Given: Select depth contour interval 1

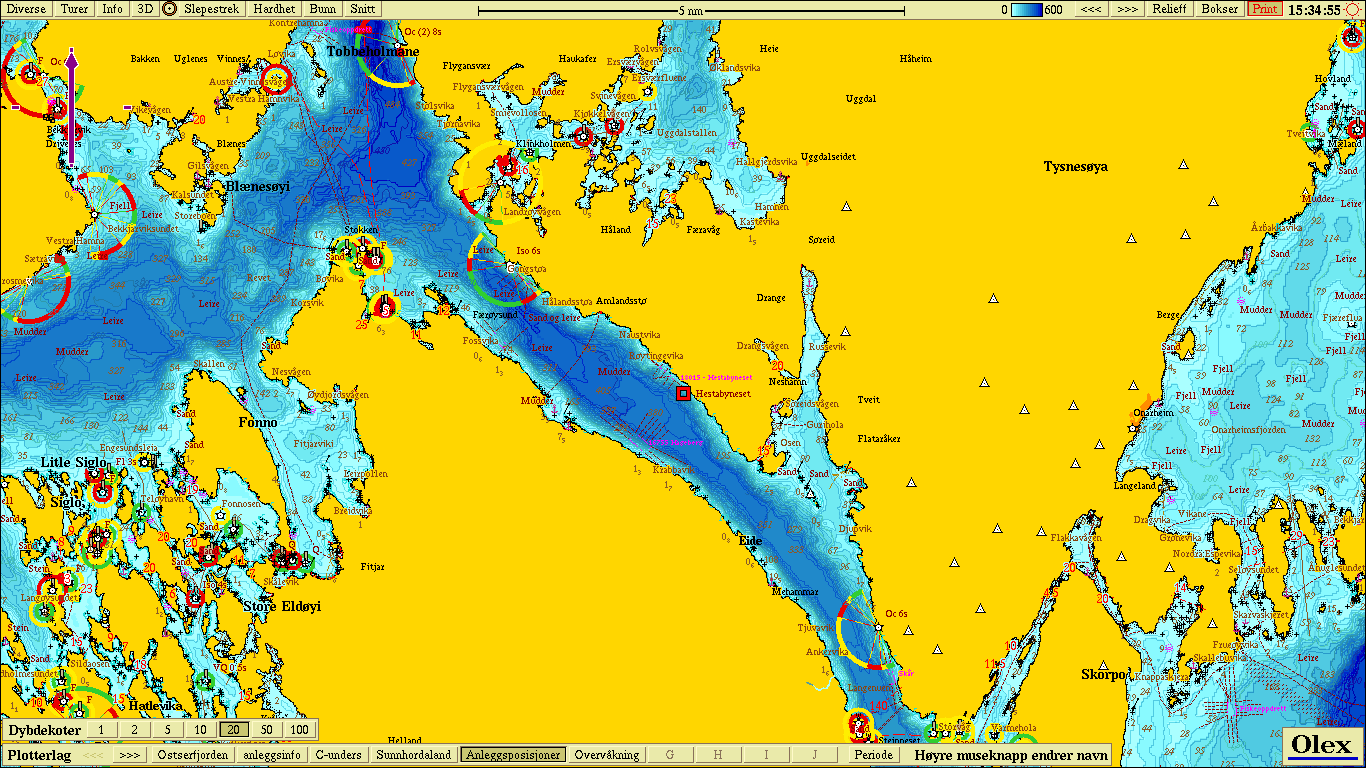Looking at the screenshot, I should coord(101,730).
